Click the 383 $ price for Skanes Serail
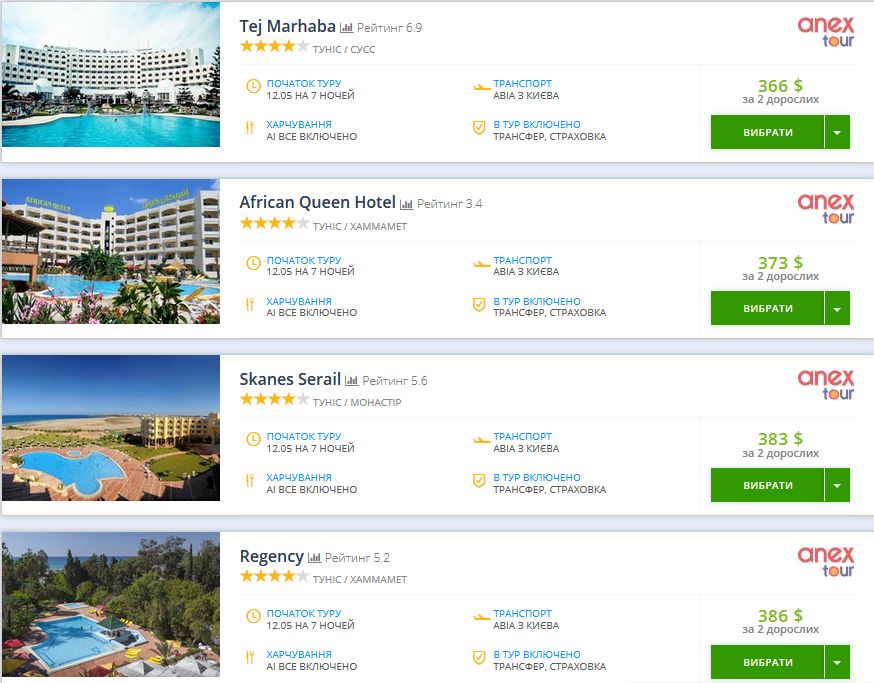Screen dimensions: 874x683 tap(780, 439)
